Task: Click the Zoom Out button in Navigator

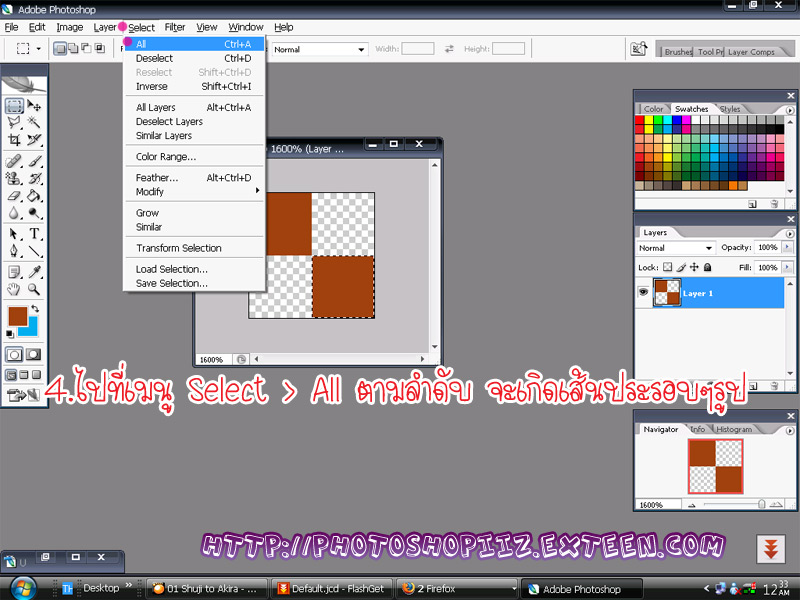Action: [x=692, y=505]
